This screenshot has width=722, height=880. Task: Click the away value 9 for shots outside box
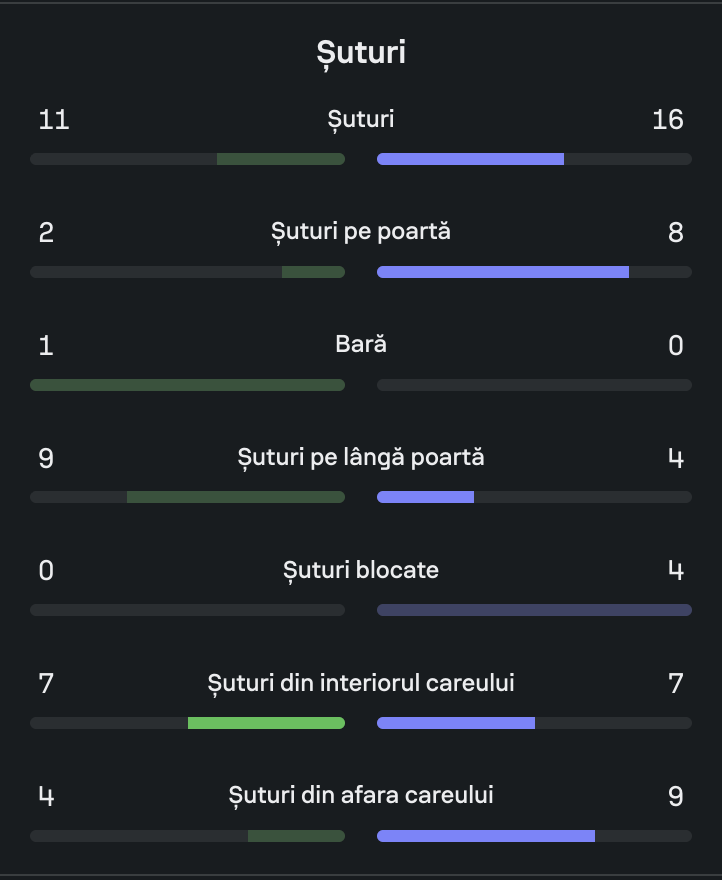pyautogui.click(x=676, y=797)
